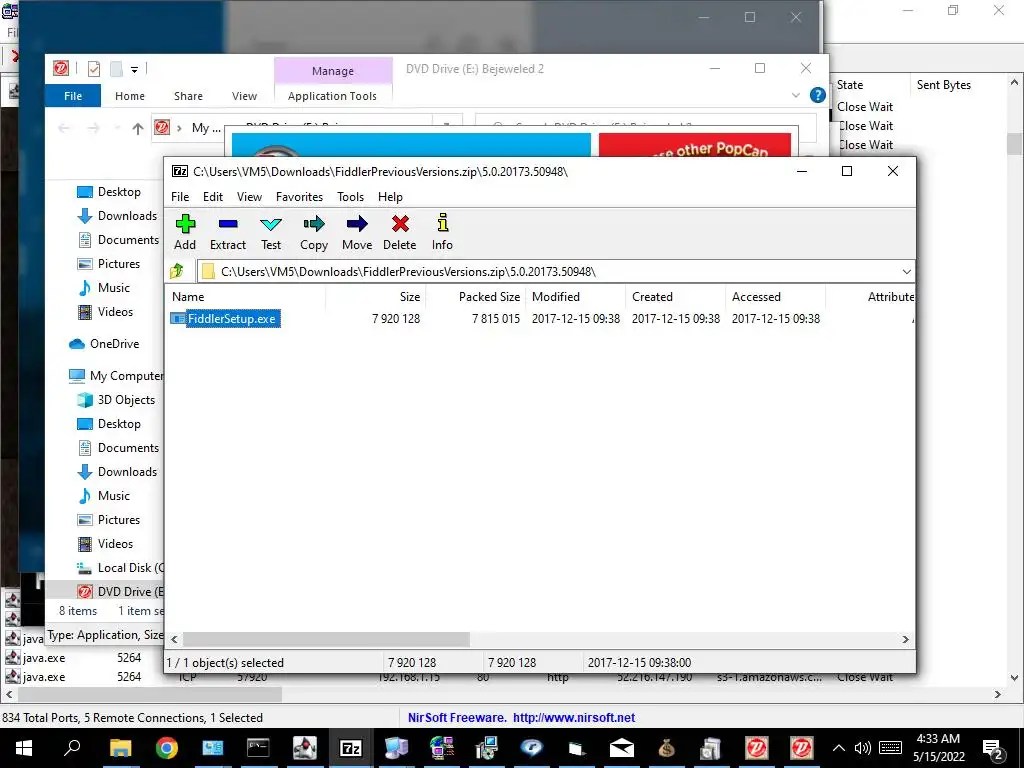The image size is (1024, 768).
Task: Launch Google Chrome from the taskbar
Action: (x=167, y=748)
